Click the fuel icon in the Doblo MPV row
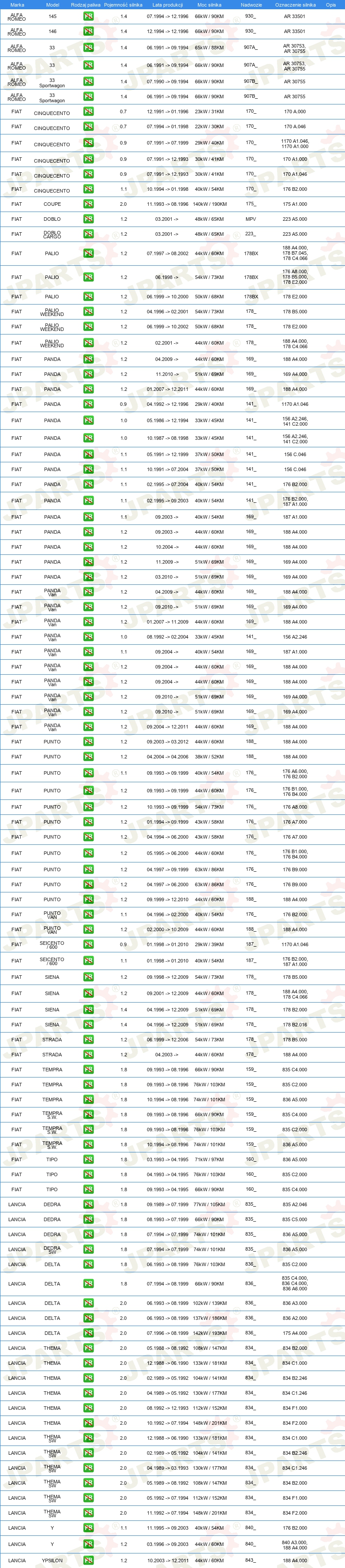 88,219
